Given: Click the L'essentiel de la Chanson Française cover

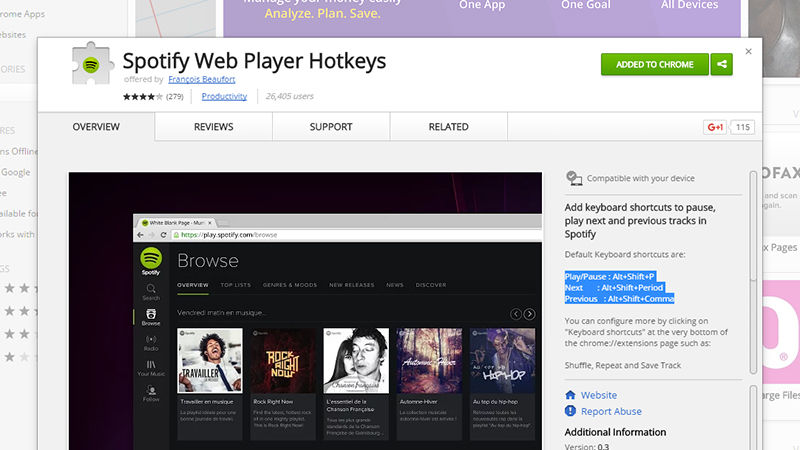Looking at the screenshot, I should 356,360.
